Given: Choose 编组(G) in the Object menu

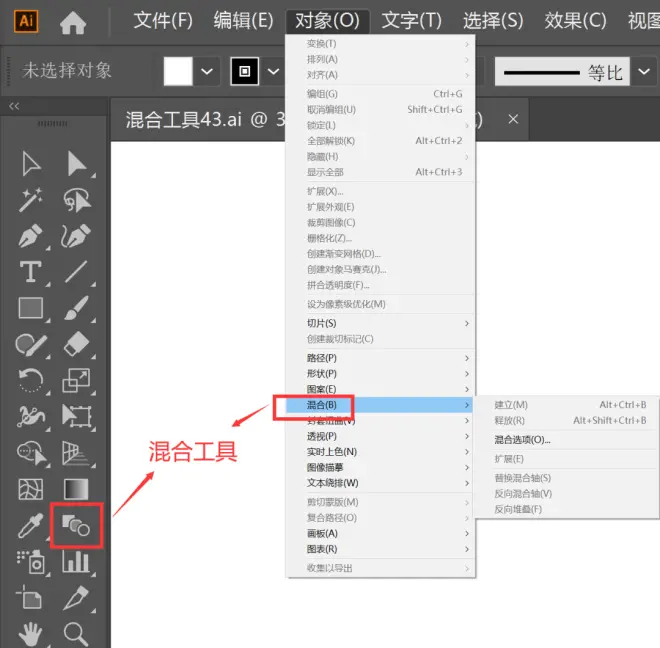Looking at the screenshot, I should (380, 94).
